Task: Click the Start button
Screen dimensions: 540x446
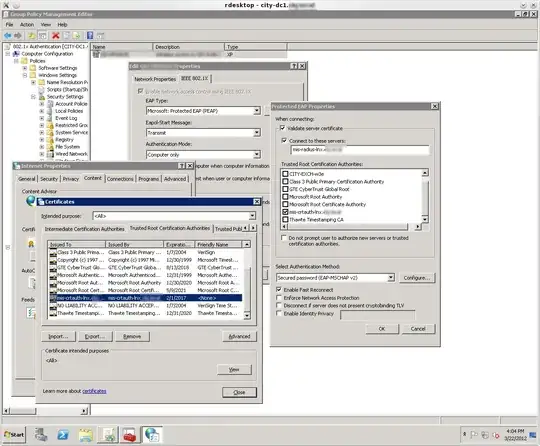Action: tap(14, 435)
